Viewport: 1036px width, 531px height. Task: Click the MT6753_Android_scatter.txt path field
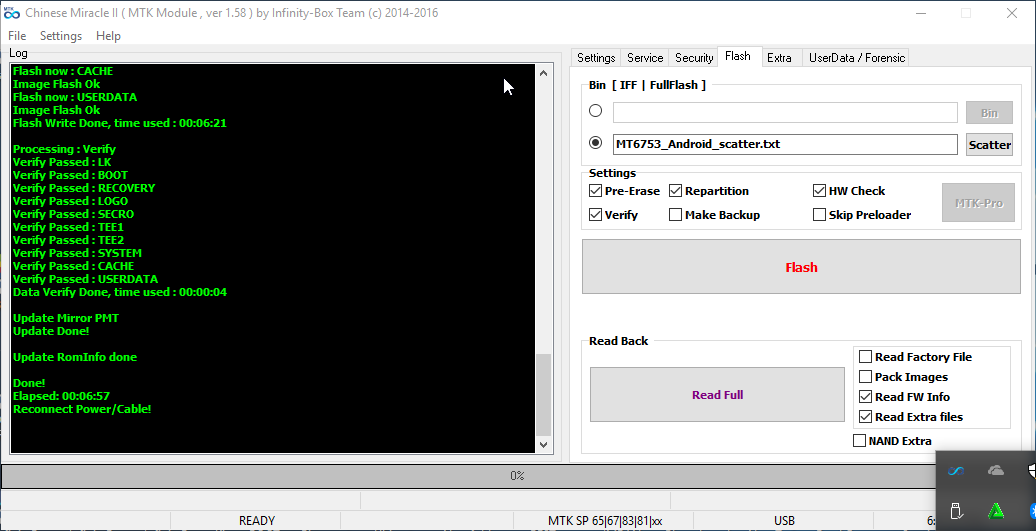coord(785,144)
